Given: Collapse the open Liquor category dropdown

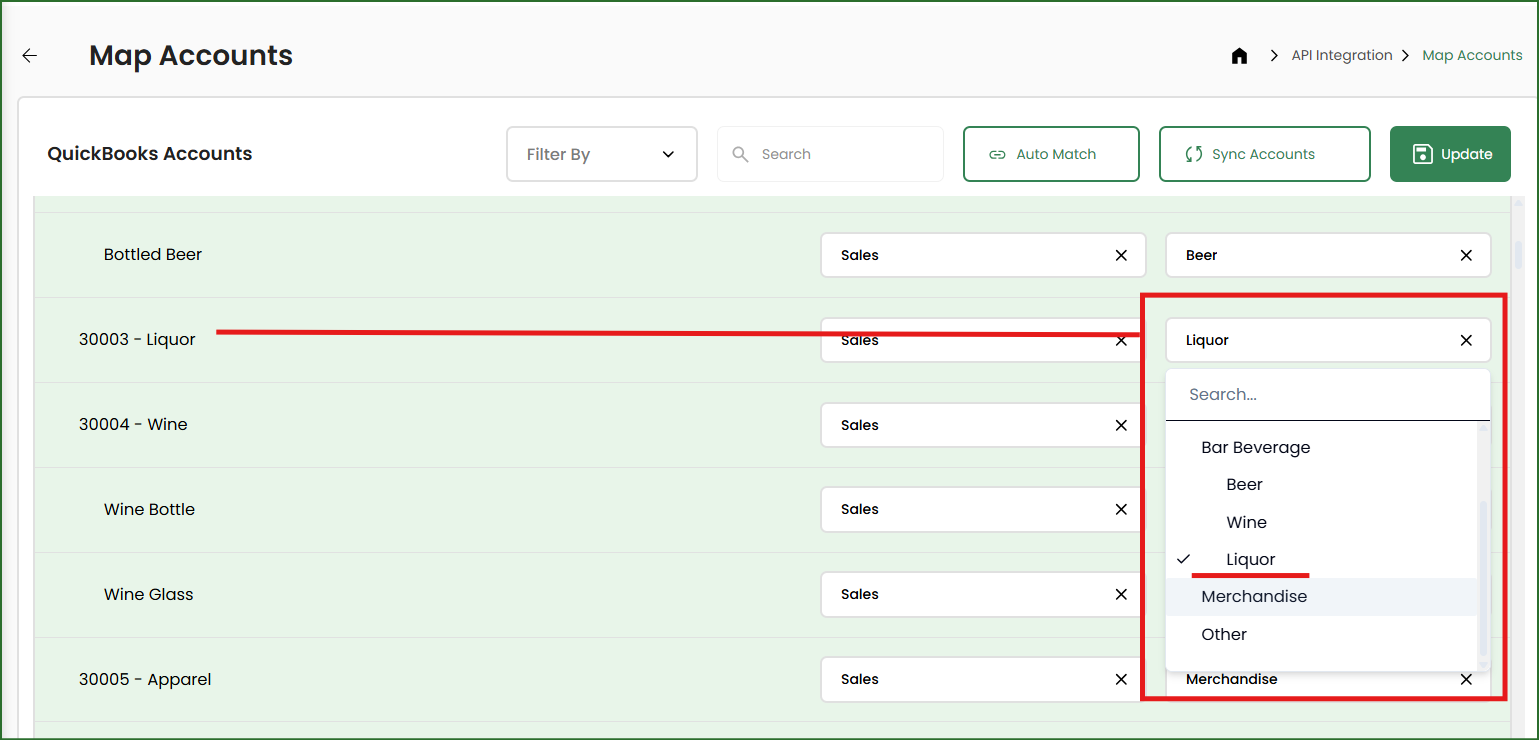Looking at the screenshot, I should tap(1328, 341).
